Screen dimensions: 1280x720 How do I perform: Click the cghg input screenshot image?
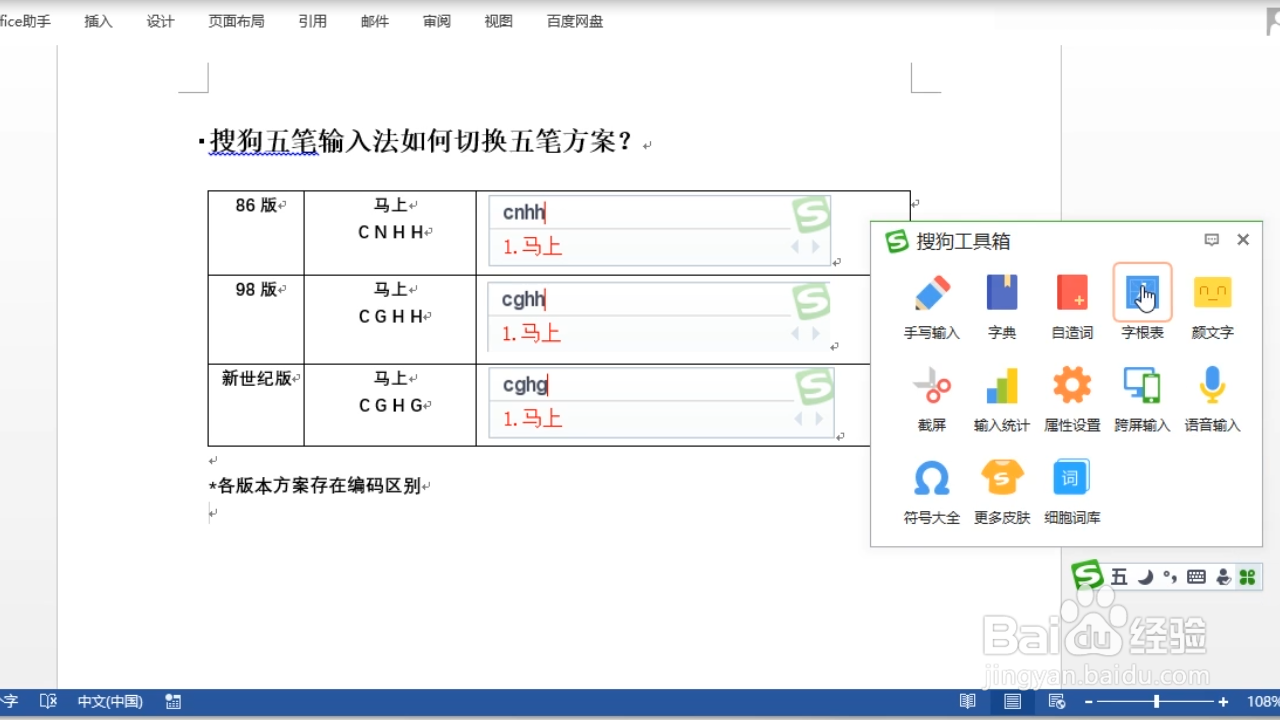[x=661, y=403]
